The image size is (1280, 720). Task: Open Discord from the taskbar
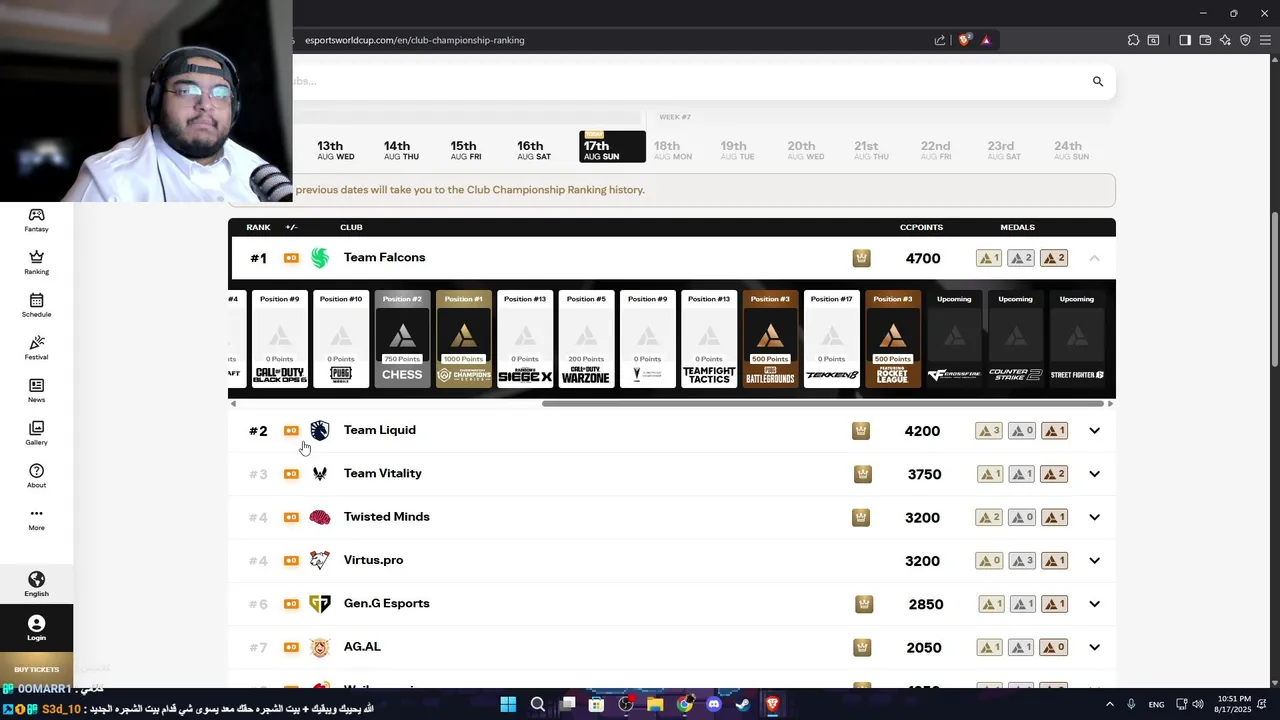pos(713,704)
